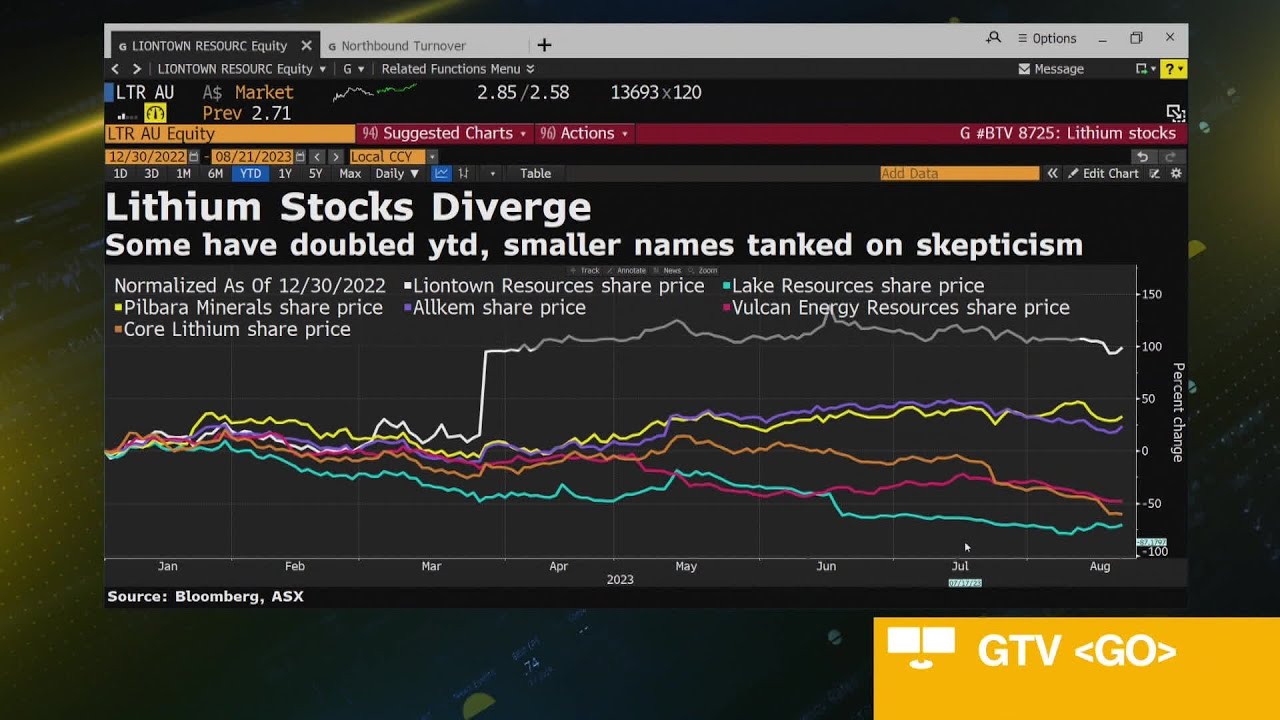Select the line chart type icon
The image size is (1280, 720).
click(441, 173)
